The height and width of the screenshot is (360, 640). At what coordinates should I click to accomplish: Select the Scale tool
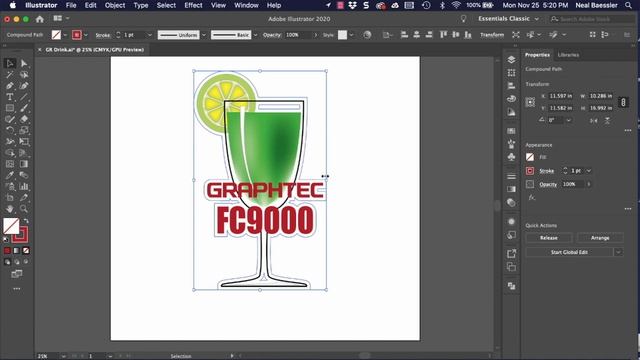[24, 130]
